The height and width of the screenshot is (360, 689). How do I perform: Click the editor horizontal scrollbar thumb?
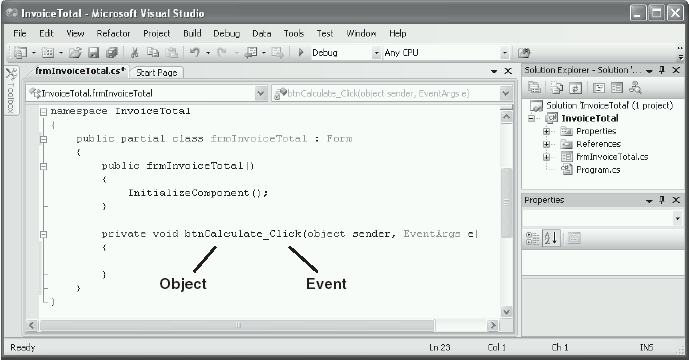point(237,325)
